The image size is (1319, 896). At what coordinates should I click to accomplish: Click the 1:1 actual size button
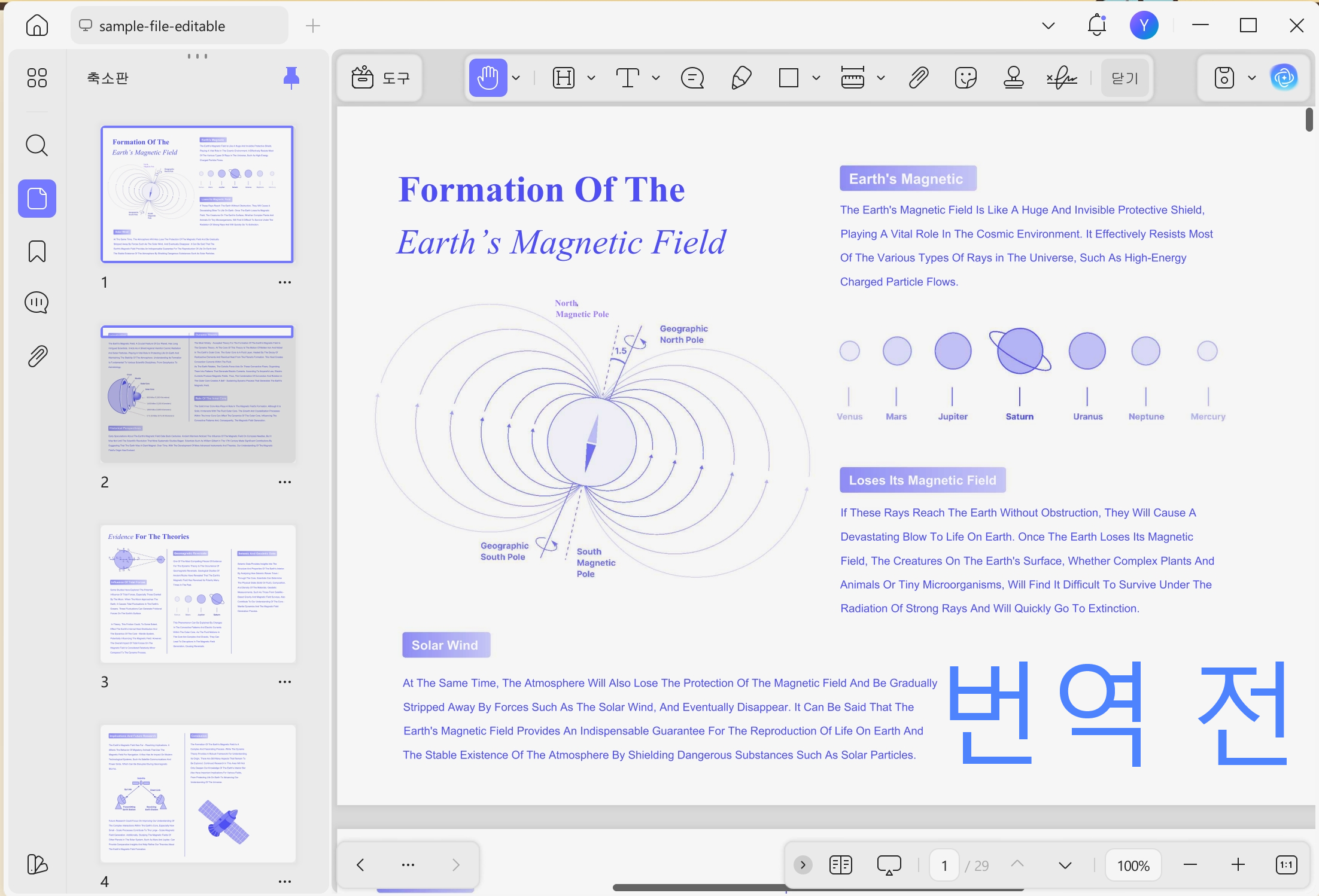(1287, 865)
